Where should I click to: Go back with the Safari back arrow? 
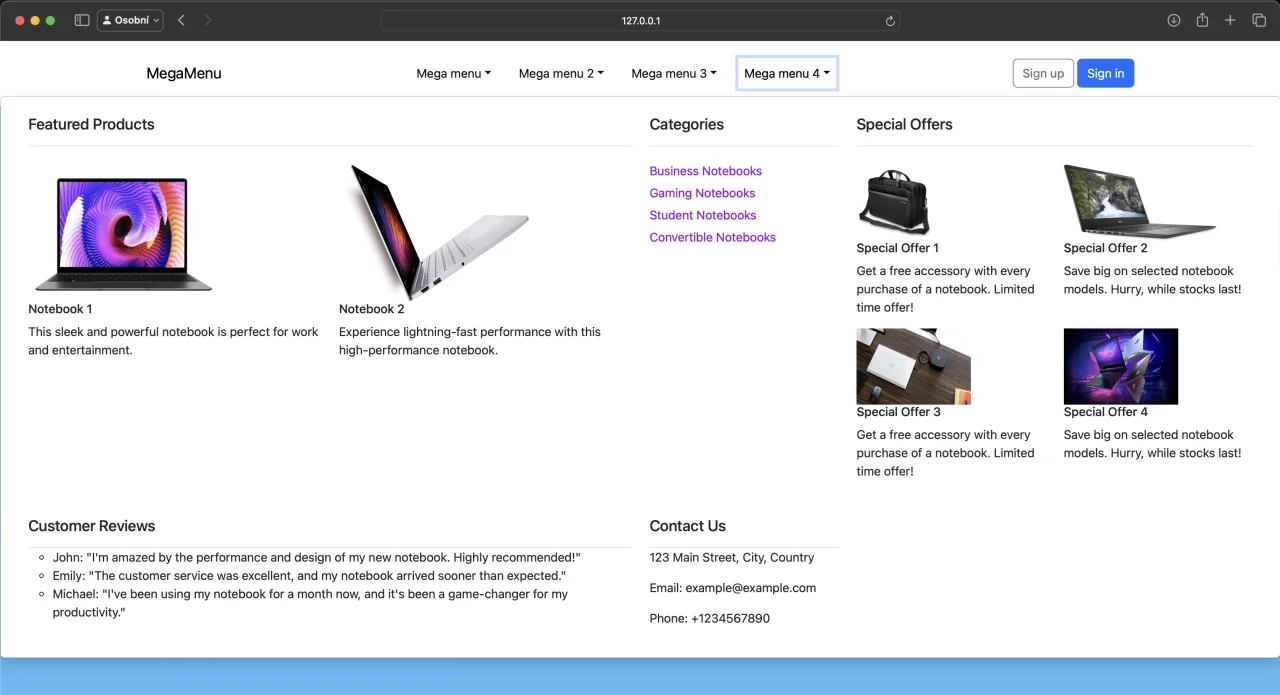tap(181, 20)
